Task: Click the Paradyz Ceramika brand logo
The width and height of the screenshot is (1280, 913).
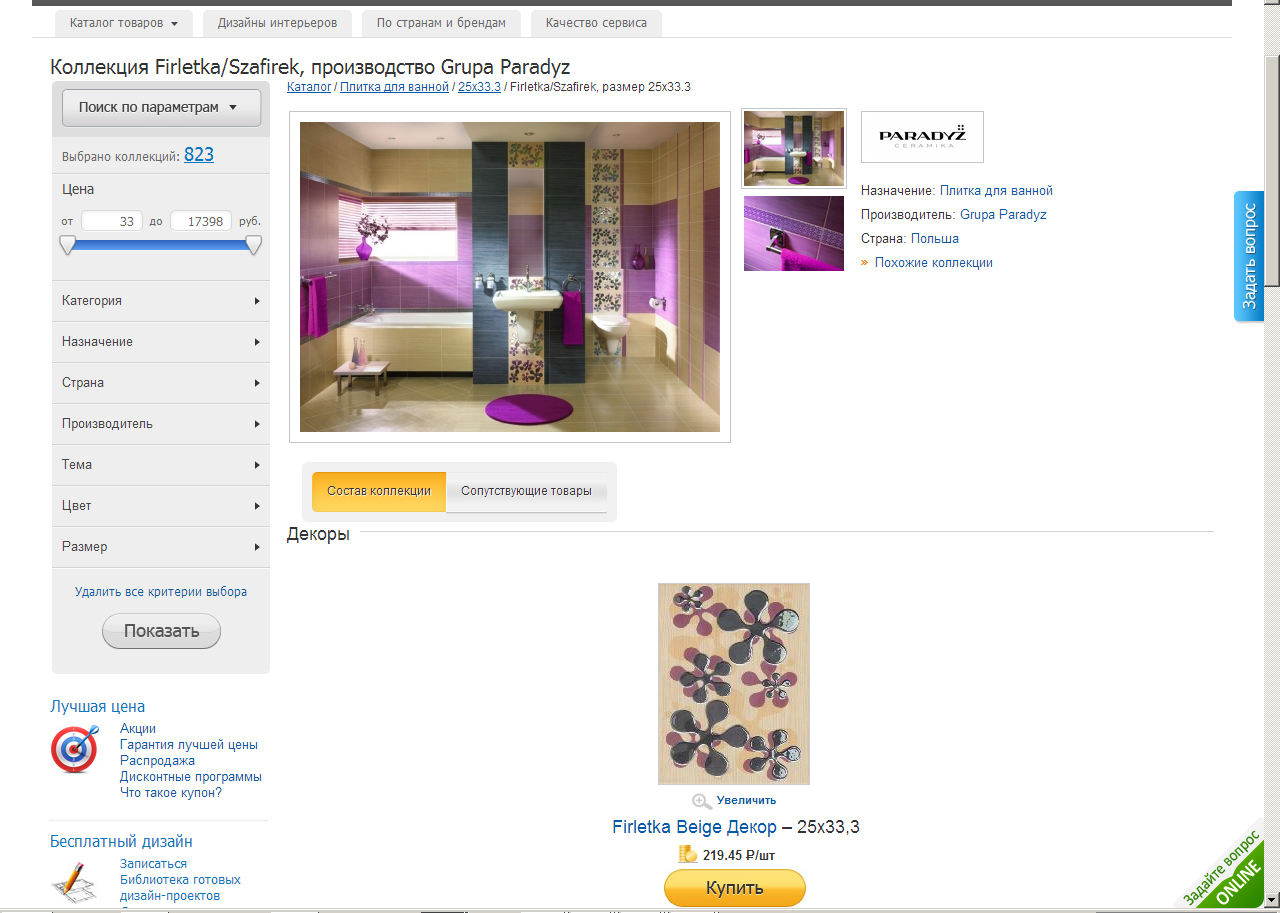Action: click(x=922, y=137)
